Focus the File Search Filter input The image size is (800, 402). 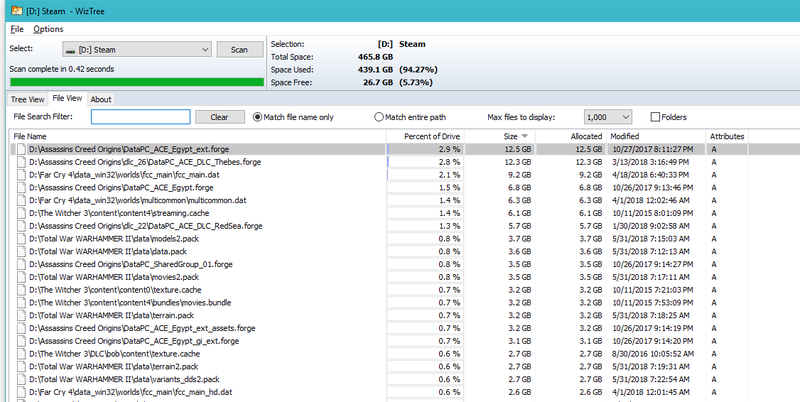tap(141, 117)
